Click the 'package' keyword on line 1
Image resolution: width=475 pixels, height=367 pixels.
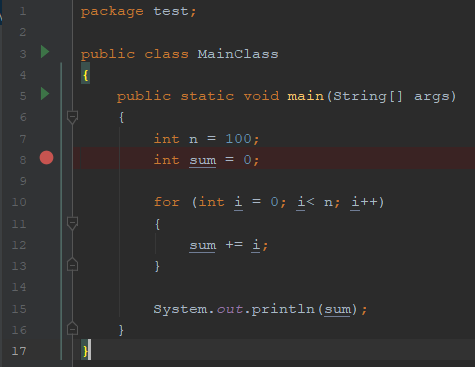(112, 12)
